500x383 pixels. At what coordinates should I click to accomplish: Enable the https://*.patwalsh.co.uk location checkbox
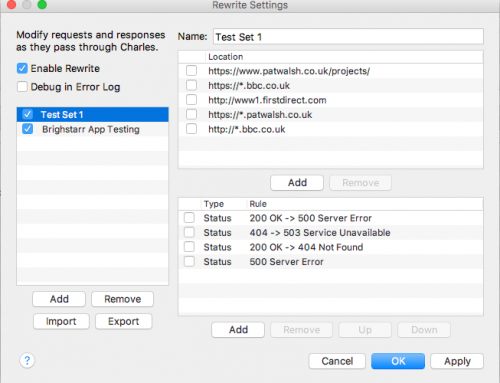coord(191,114)
